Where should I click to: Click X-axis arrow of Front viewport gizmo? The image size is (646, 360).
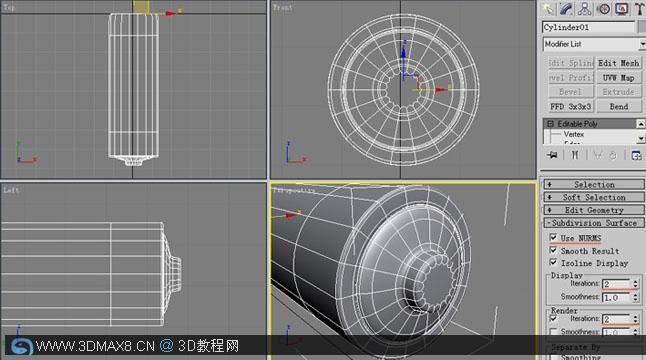441,89
